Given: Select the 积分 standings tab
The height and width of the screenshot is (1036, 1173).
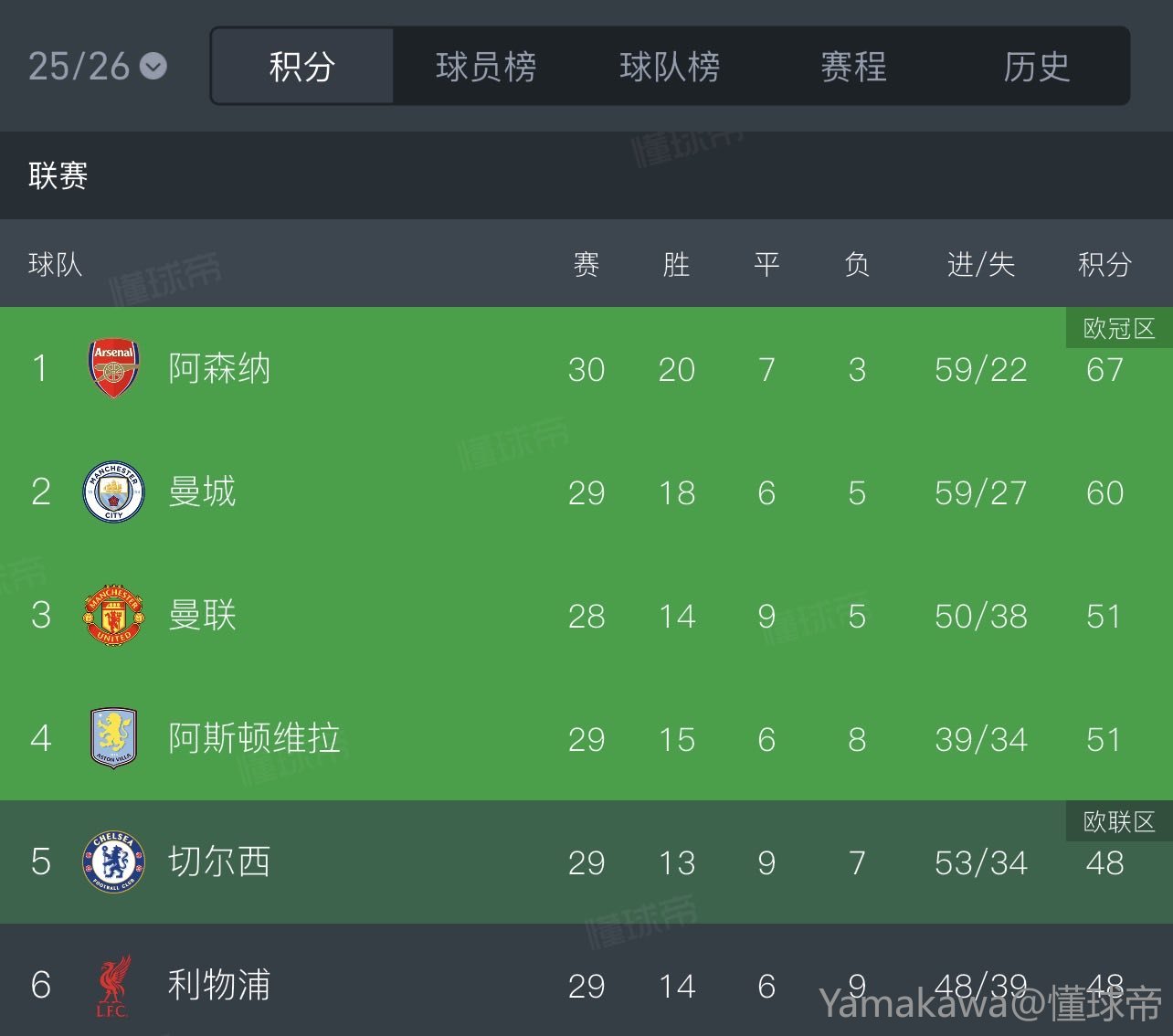Looking at the screenshot, I should (x=302, y=67).
